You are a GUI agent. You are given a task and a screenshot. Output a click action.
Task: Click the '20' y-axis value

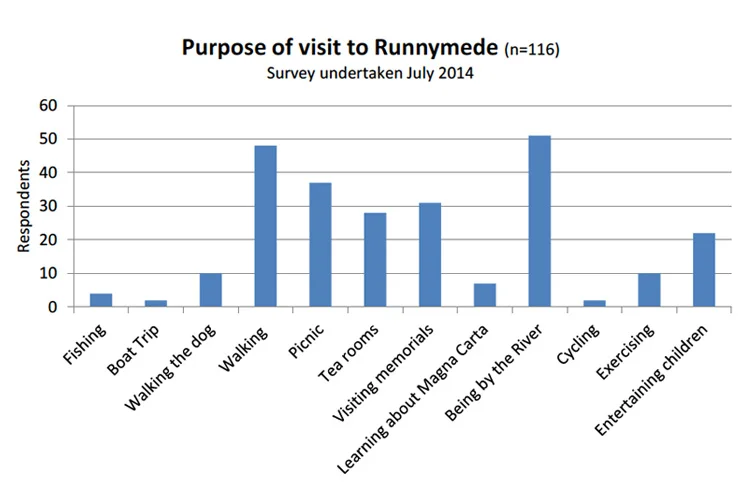pos(48,240)
